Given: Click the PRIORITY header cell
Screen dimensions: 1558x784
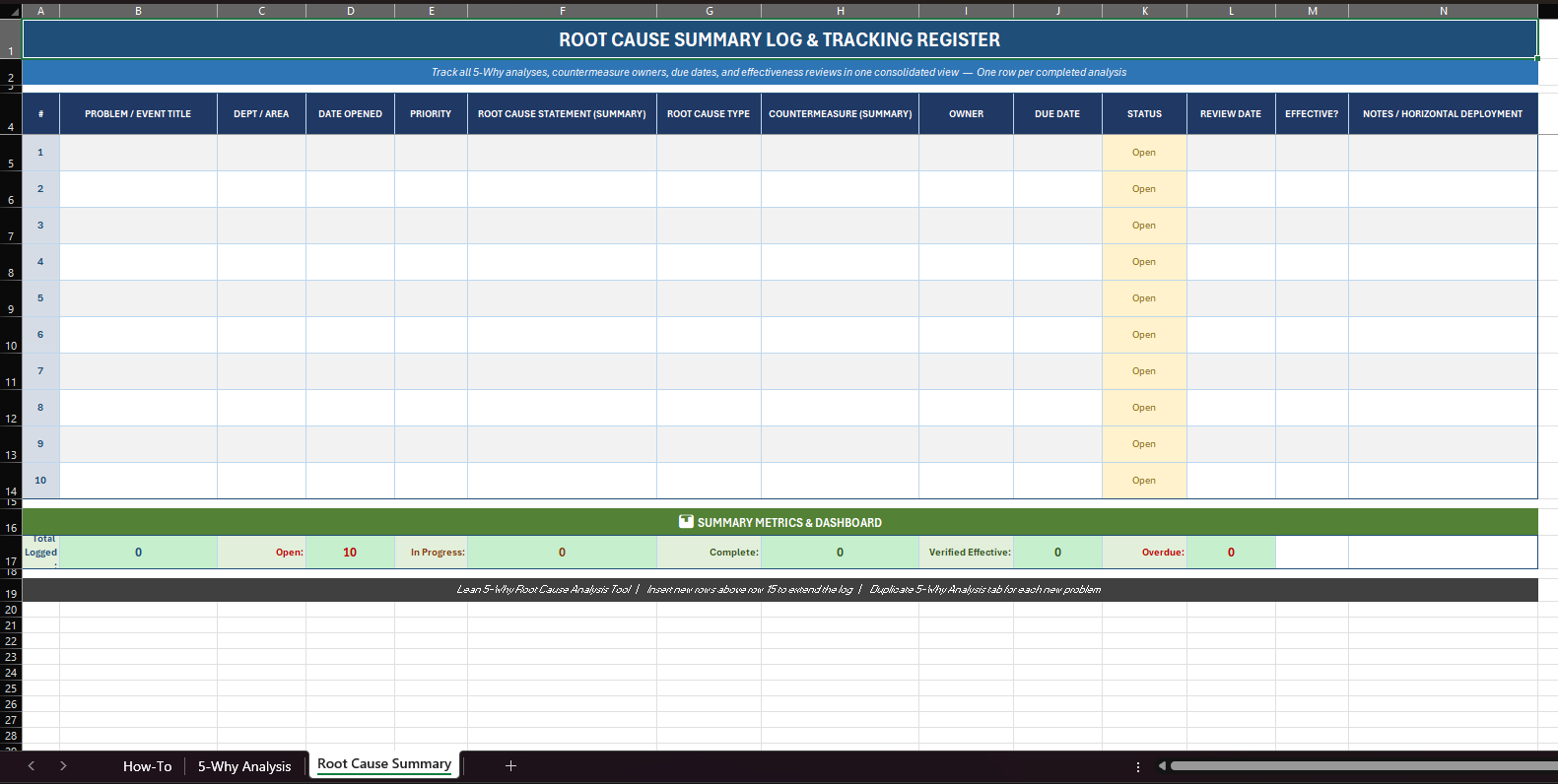Looking at the screenshot, I should click(431, 114).
